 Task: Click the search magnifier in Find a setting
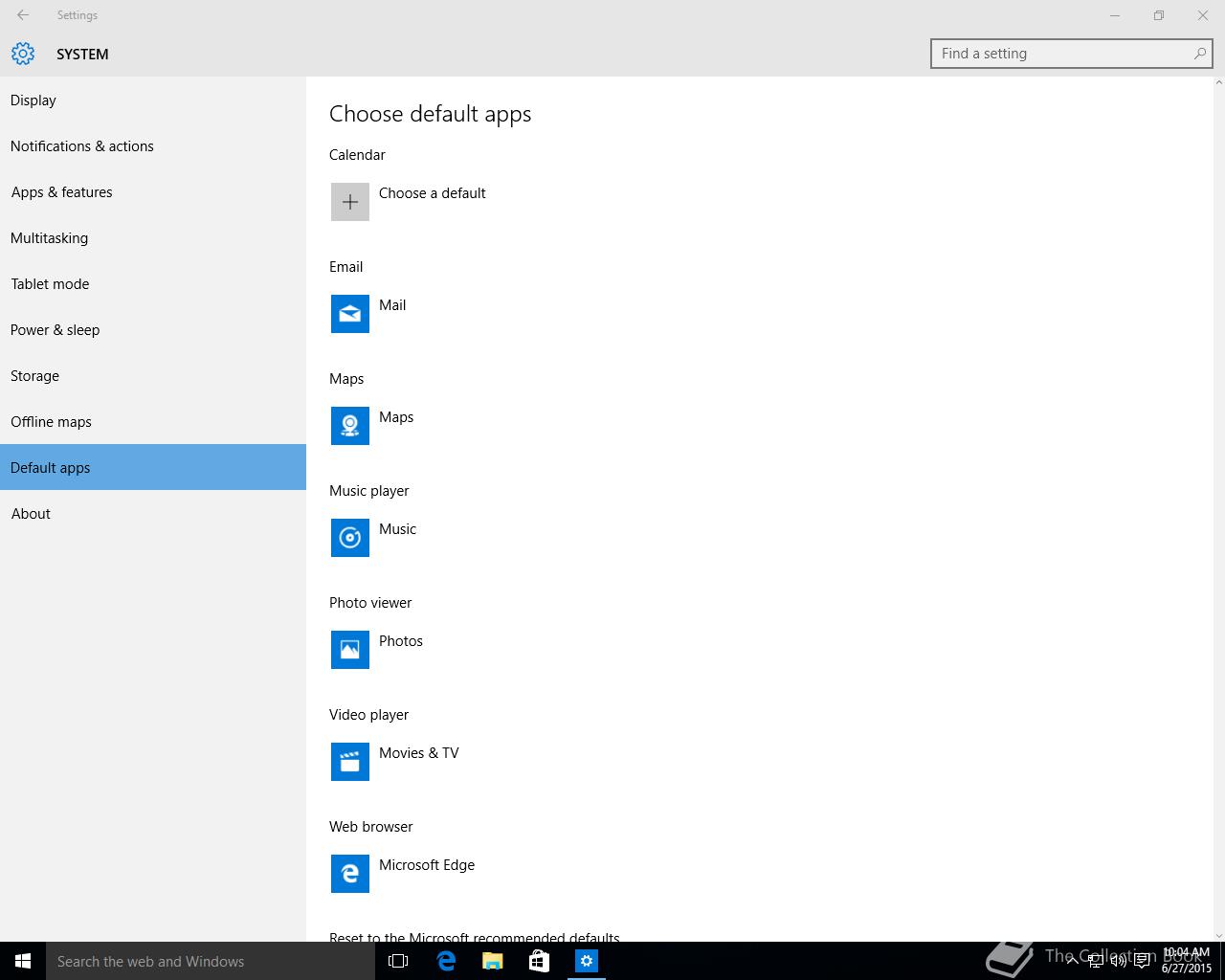(1199, 54)
